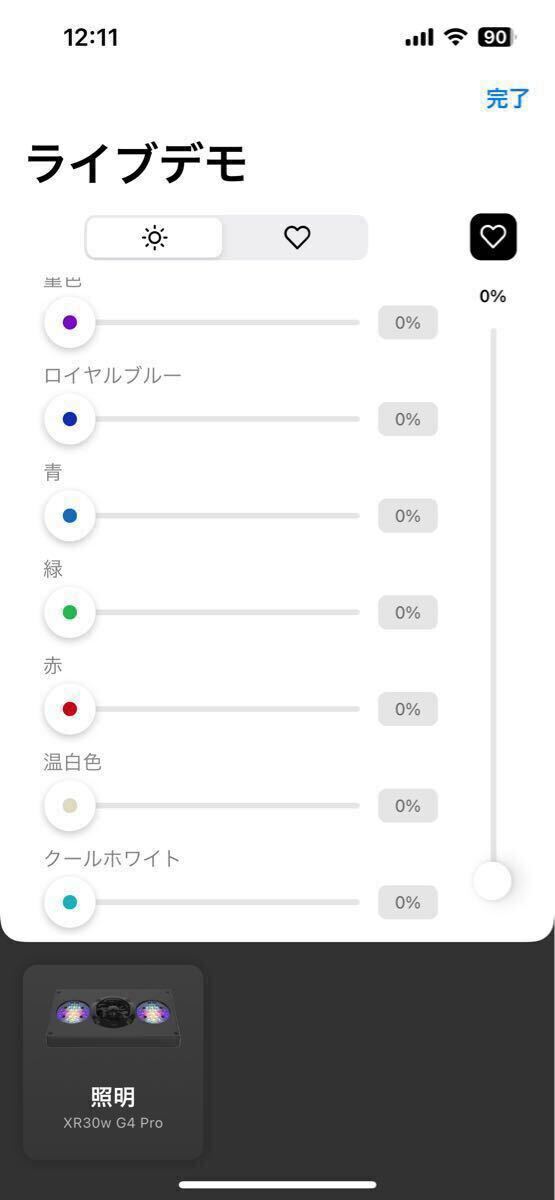Viewport: 555px width, 1200px height.
Task: Click the ロイヤルブルー royal blue slider knob
Action: tap(70, 419)
